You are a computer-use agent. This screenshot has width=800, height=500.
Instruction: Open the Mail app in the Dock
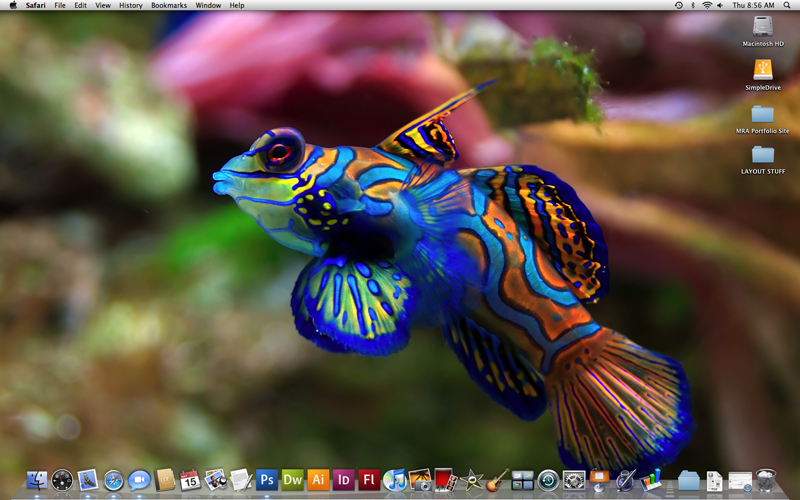(88, 480)
